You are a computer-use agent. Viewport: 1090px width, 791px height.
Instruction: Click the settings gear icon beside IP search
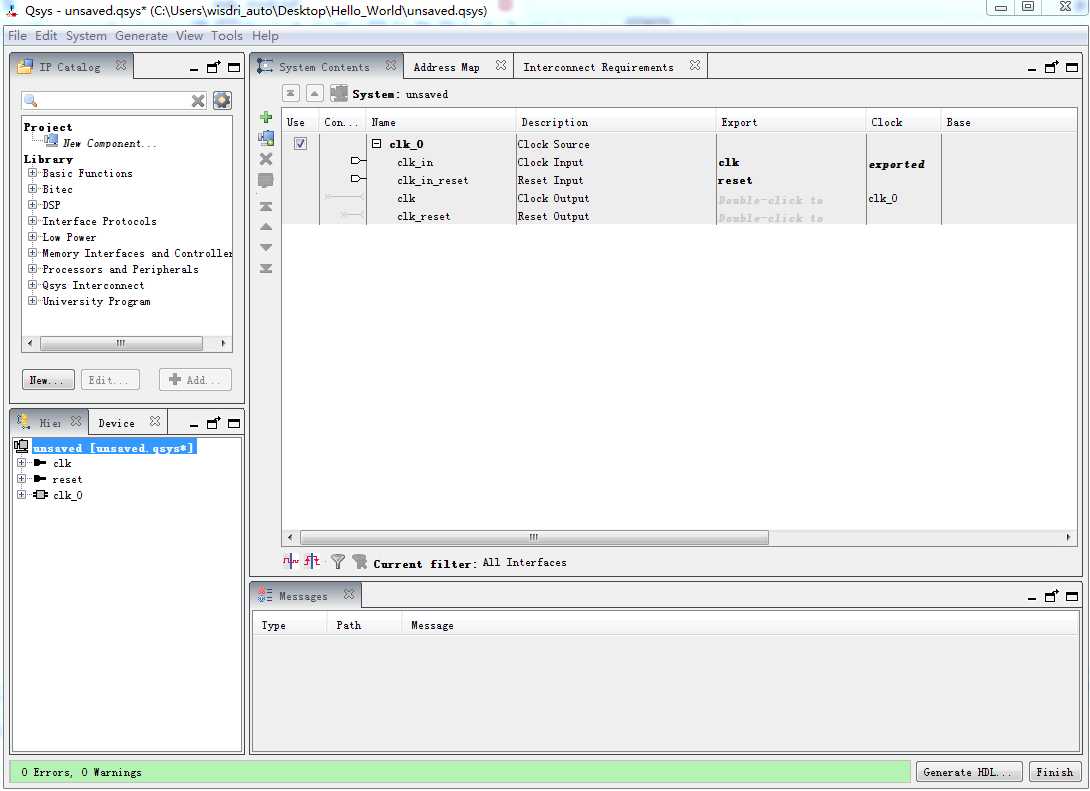222,100
